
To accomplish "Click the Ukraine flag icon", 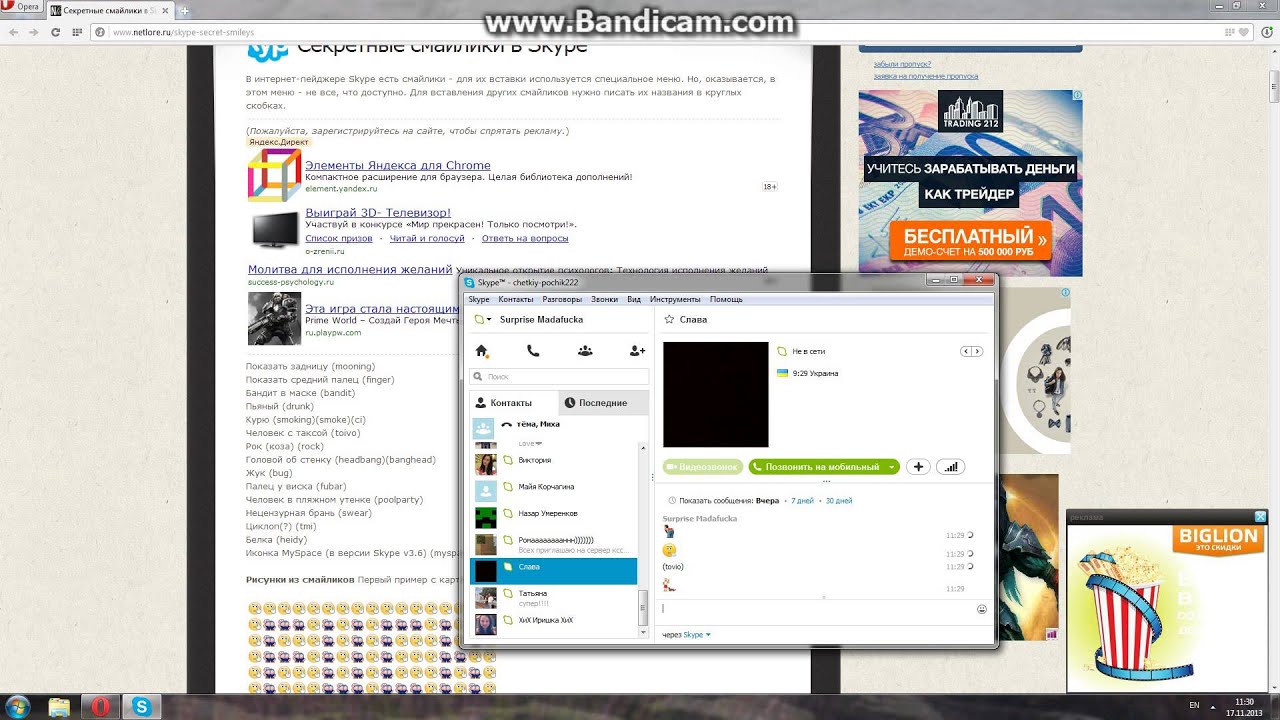I will click(782, 373).
